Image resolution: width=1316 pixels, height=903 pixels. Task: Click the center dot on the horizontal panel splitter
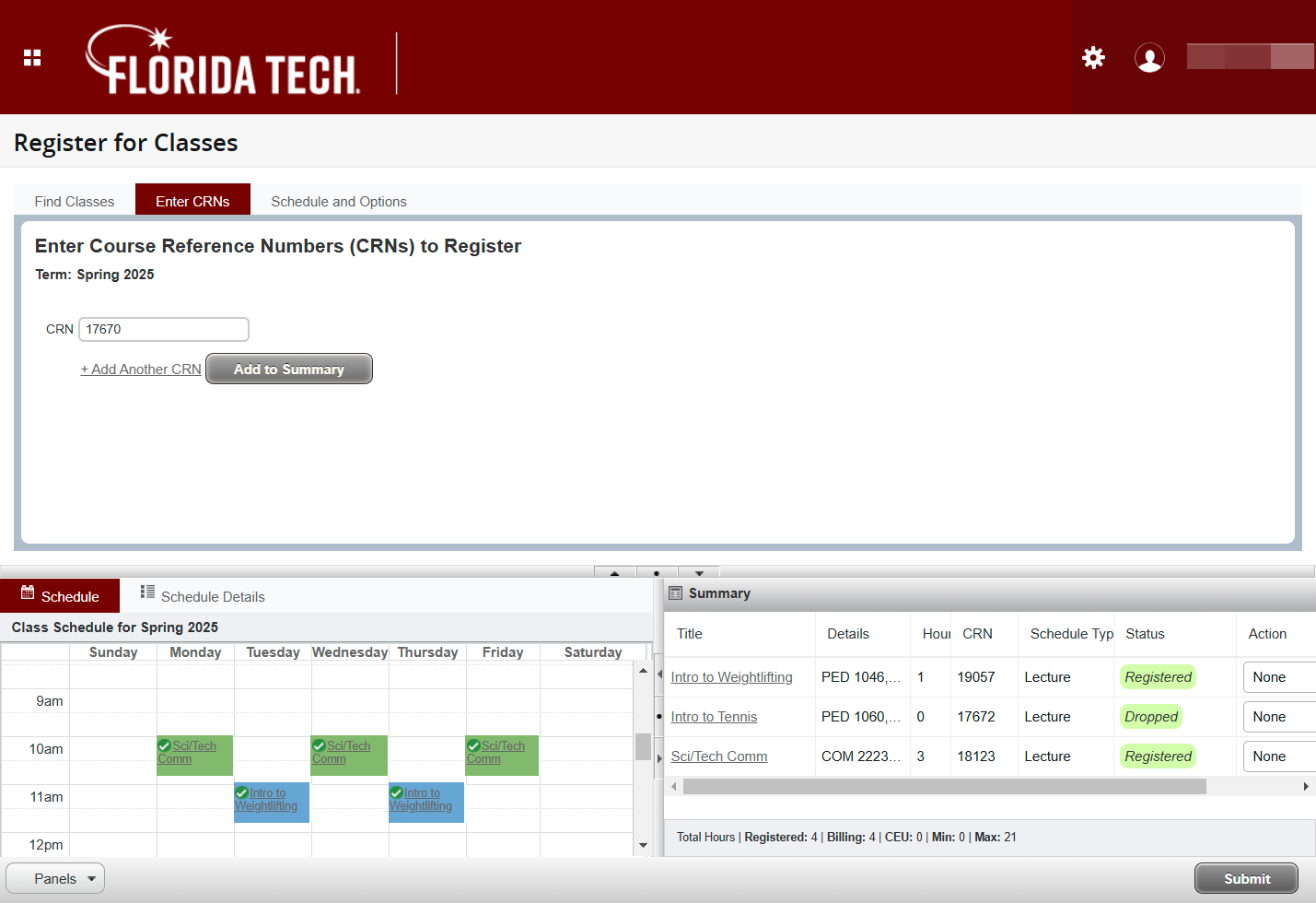click(x=657, y=572)
